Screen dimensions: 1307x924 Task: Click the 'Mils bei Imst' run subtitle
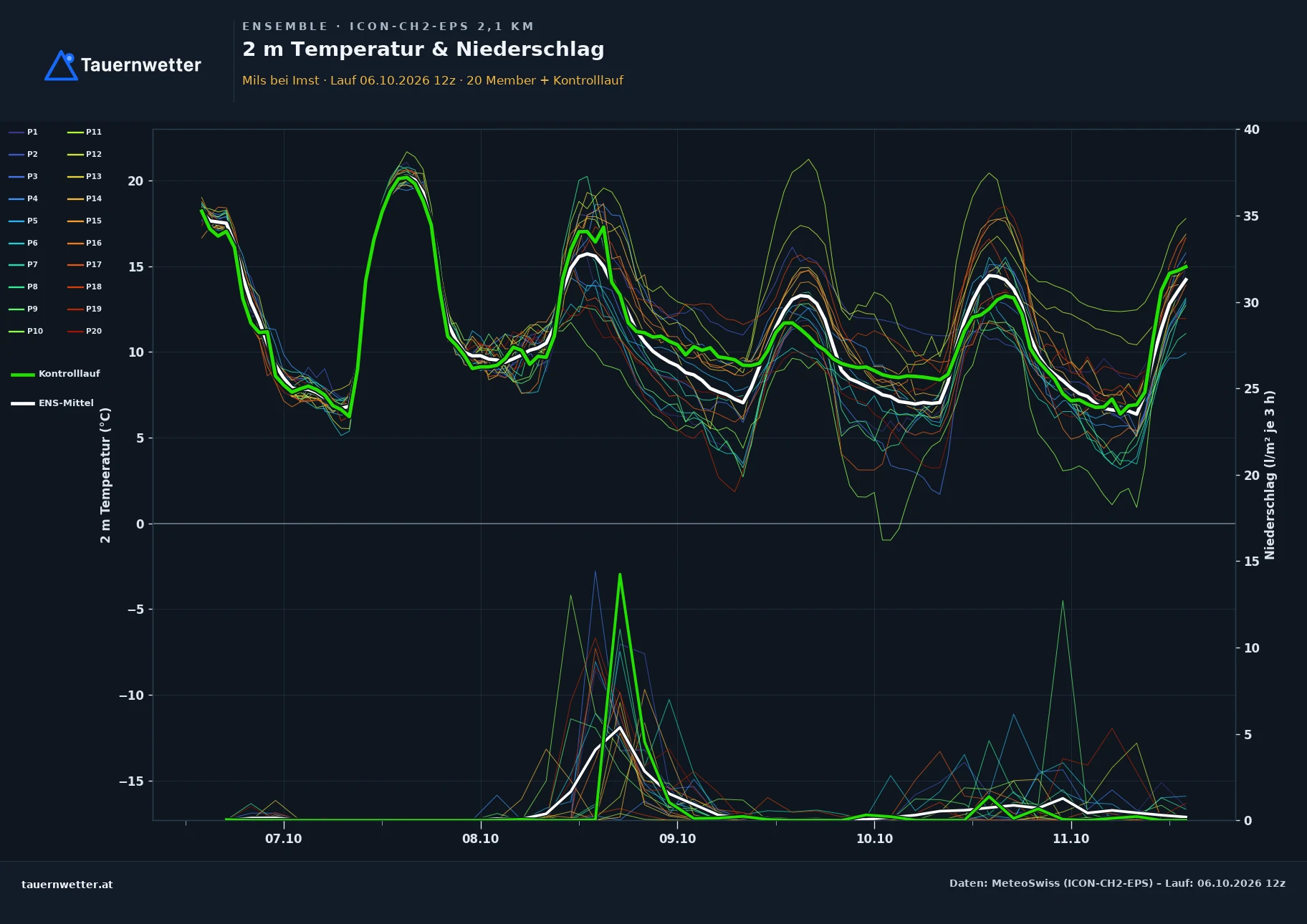(433, 80)
